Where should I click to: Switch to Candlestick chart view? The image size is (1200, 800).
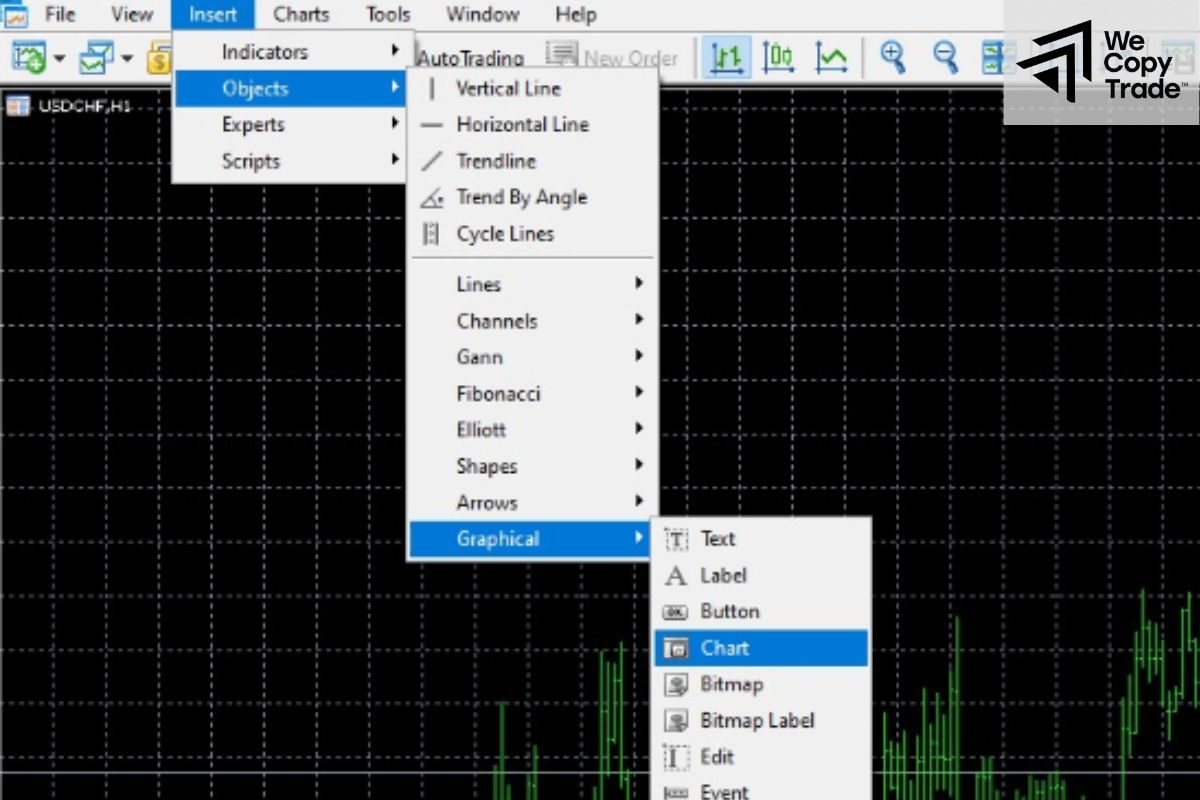click(x=780, y=57)
